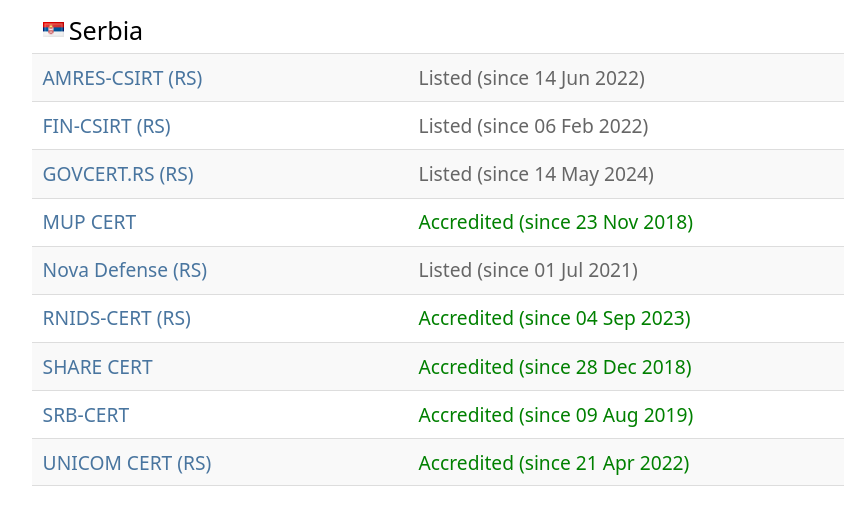Screen dimensions: 858x506
Task: Click the Serbia country heading
Action: [106, 31]
